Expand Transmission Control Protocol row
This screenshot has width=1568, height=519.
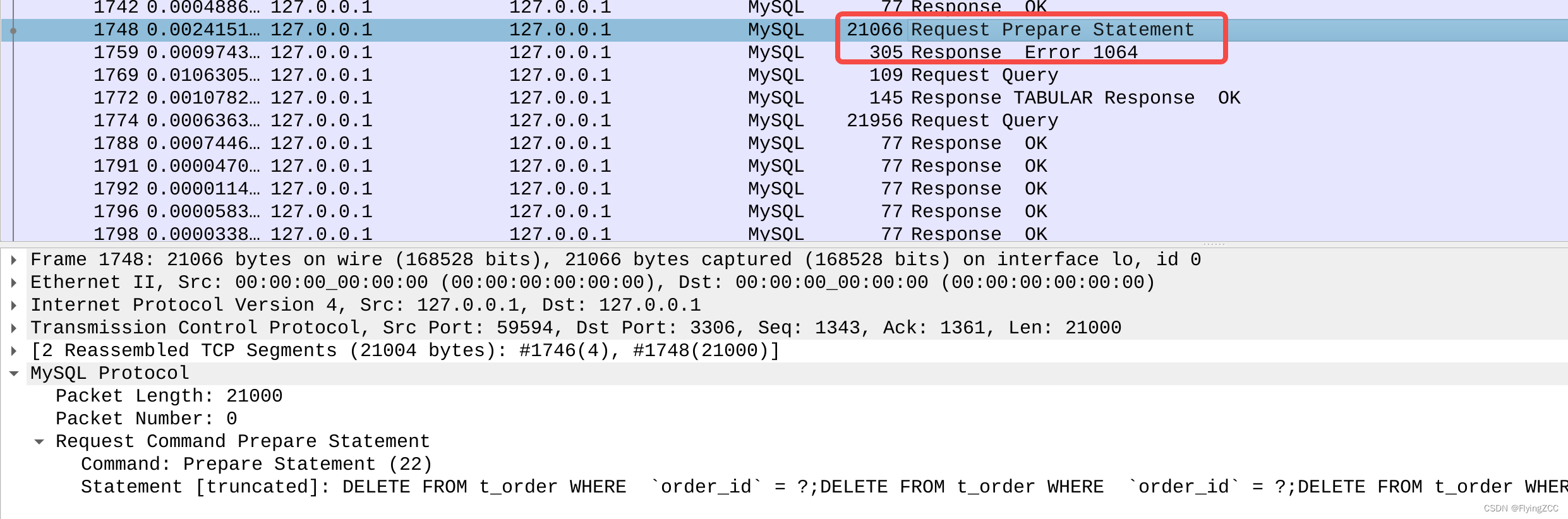pyautogui.click(x=14, y=328)
